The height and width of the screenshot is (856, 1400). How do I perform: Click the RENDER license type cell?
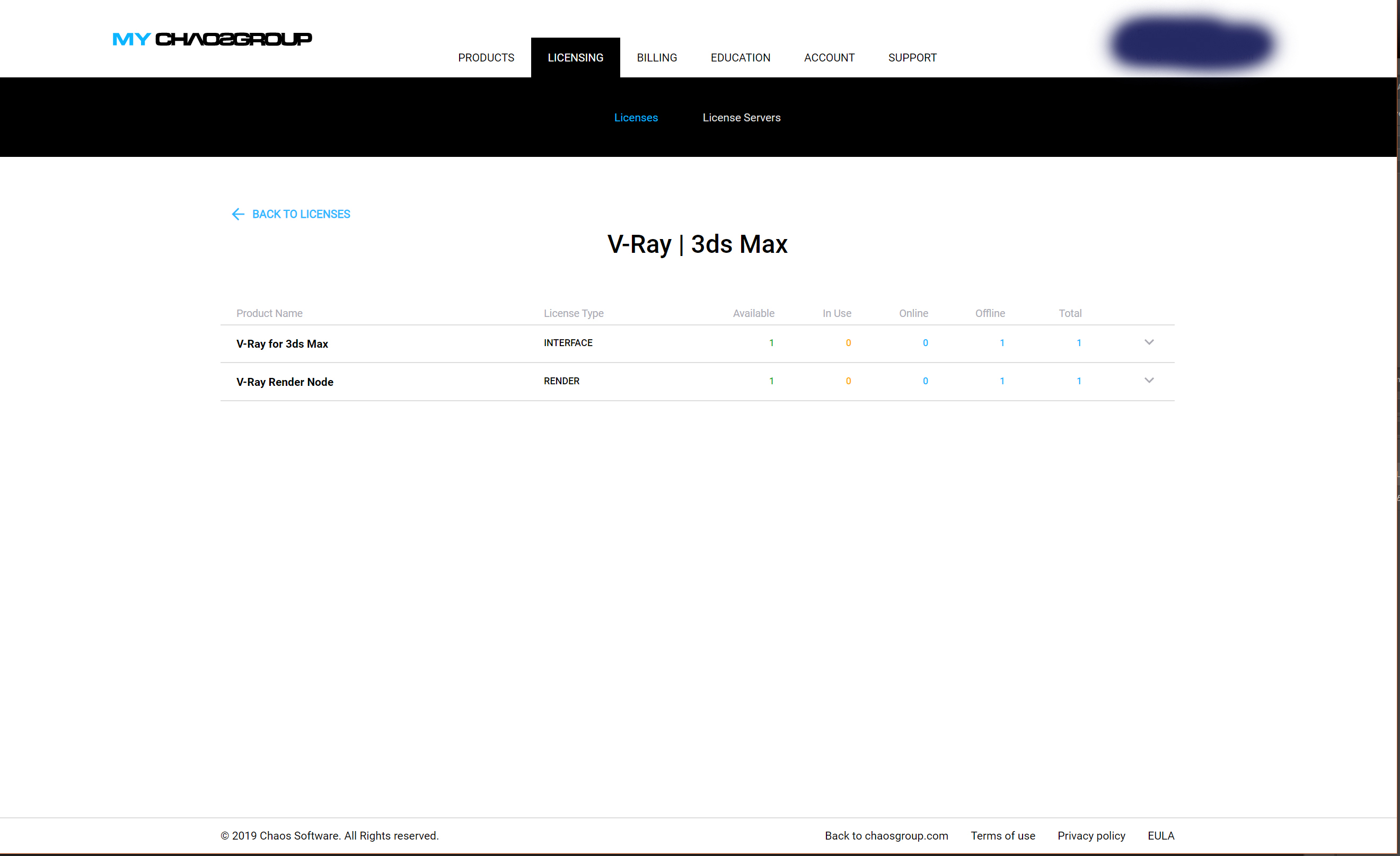(561, 381)
